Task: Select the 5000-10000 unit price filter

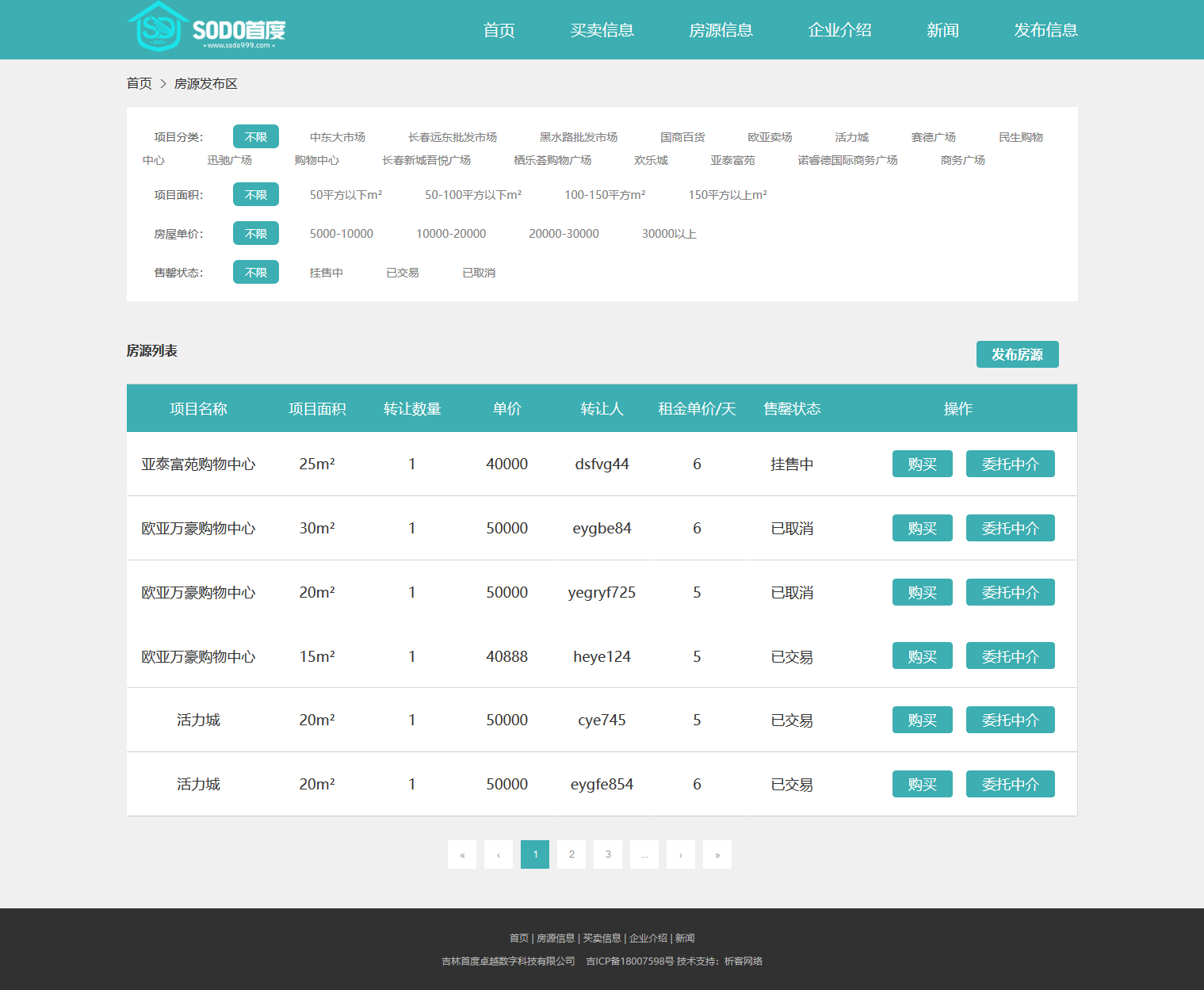Action: [x=341, y=234]
